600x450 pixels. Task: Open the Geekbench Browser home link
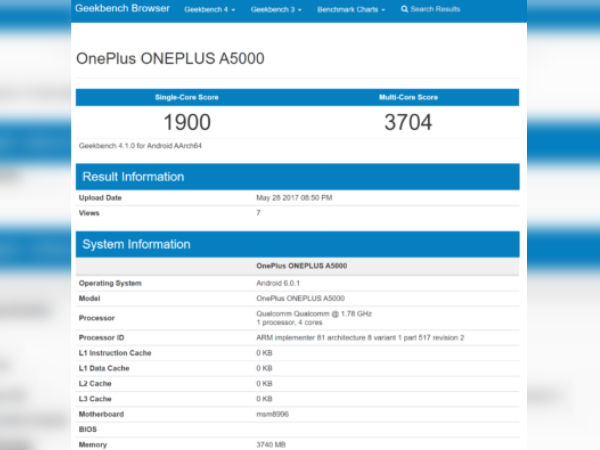[122, 8]
